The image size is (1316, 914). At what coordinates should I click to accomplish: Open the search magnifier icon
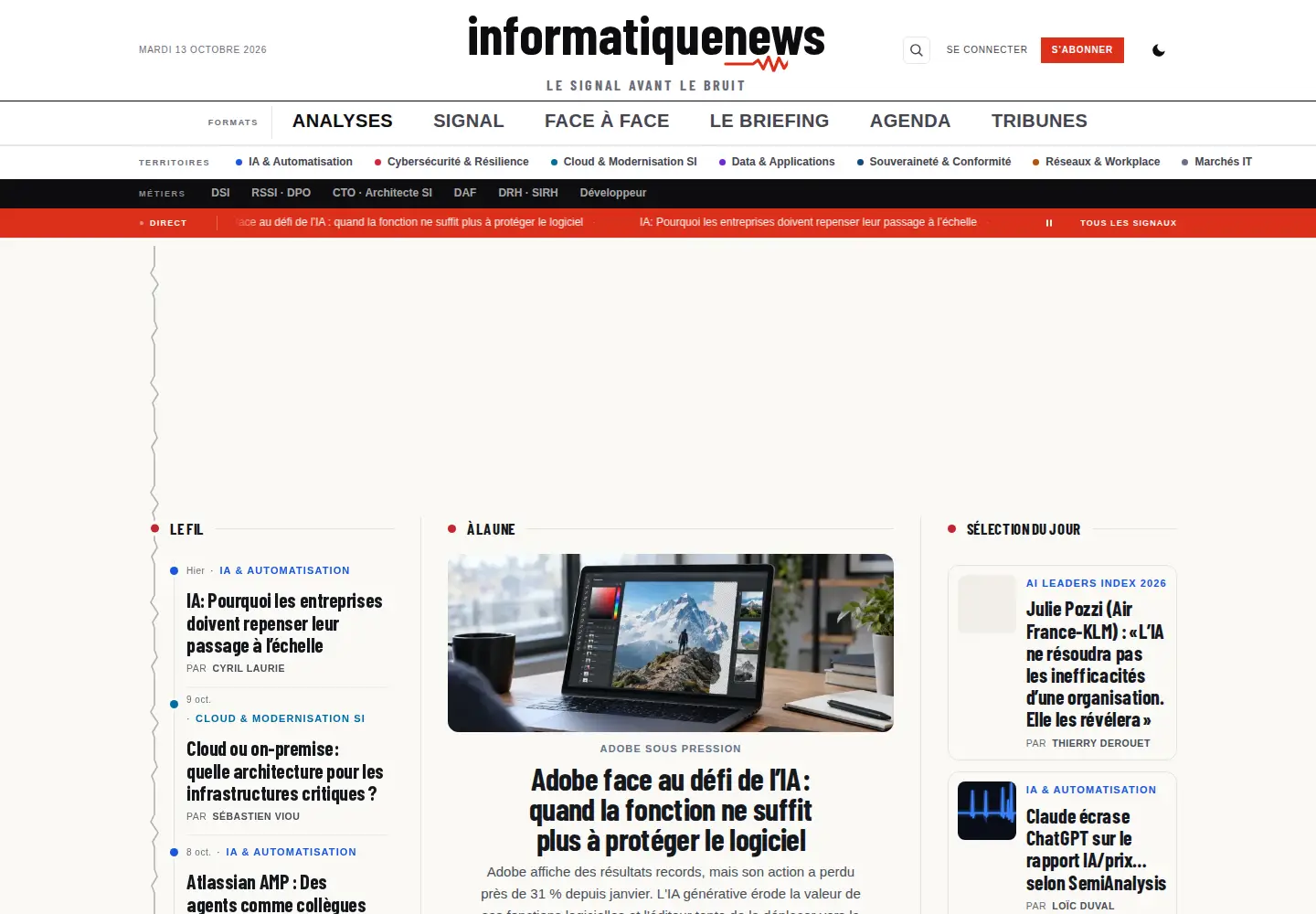(917, 50)
